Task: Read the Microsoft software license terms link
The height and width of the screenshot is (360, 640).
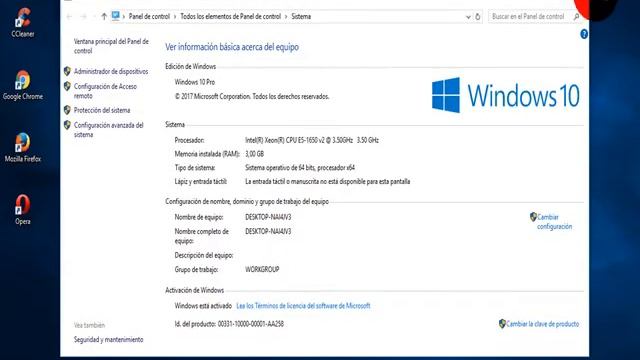Action: (x=303, y=306)
